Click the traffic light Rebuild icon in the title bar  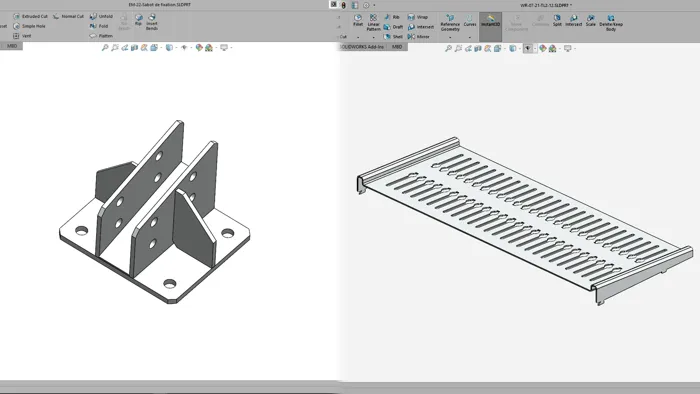click(x=343, y=5)
